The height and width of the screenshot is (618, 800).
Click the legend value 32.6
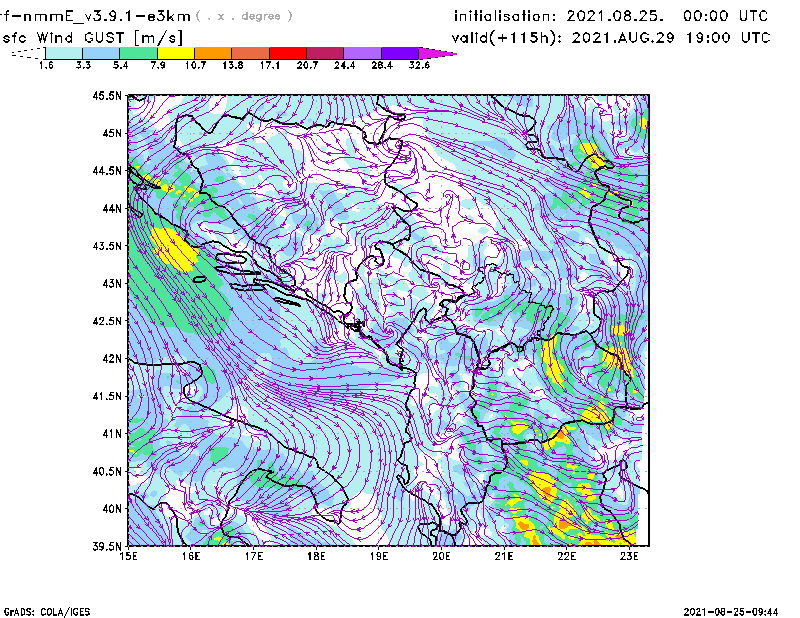[419, 65]
